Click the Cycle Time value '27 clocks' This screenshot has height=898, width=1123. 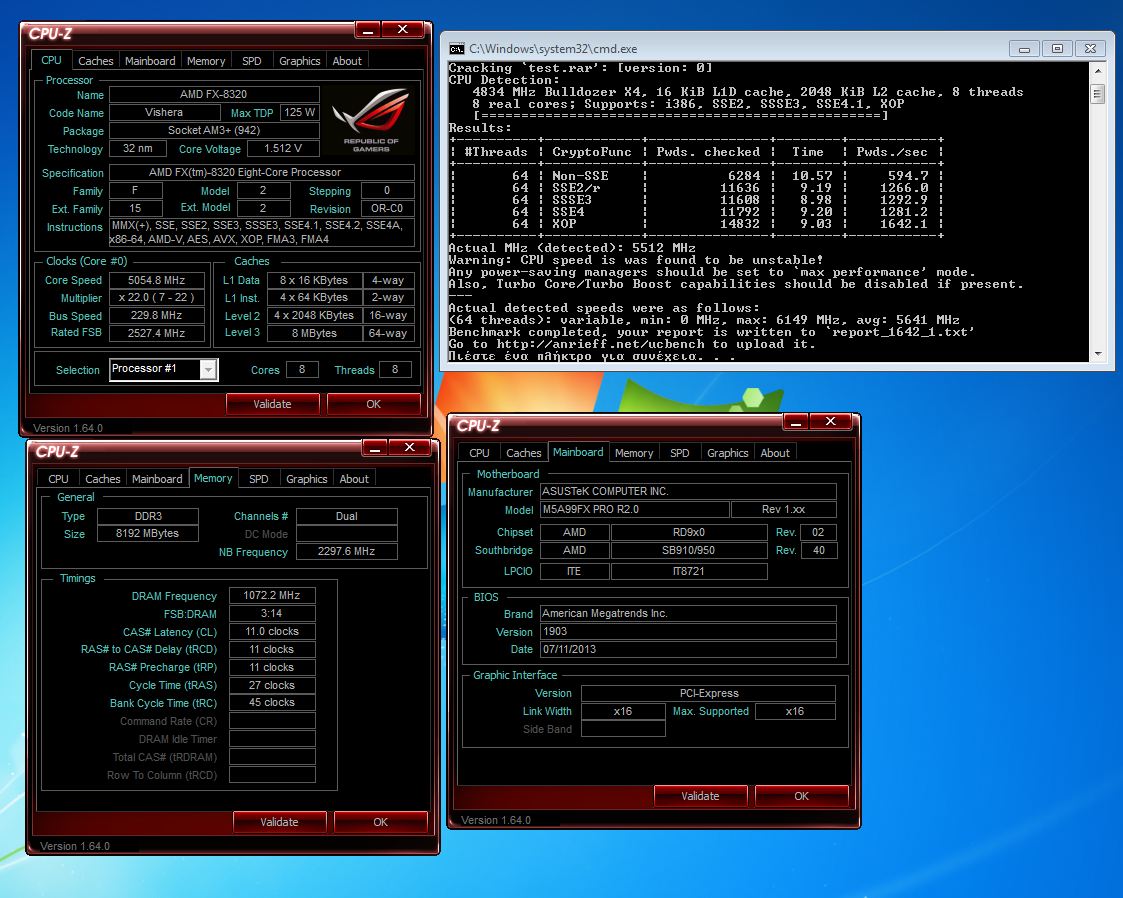tap(272, 685)
